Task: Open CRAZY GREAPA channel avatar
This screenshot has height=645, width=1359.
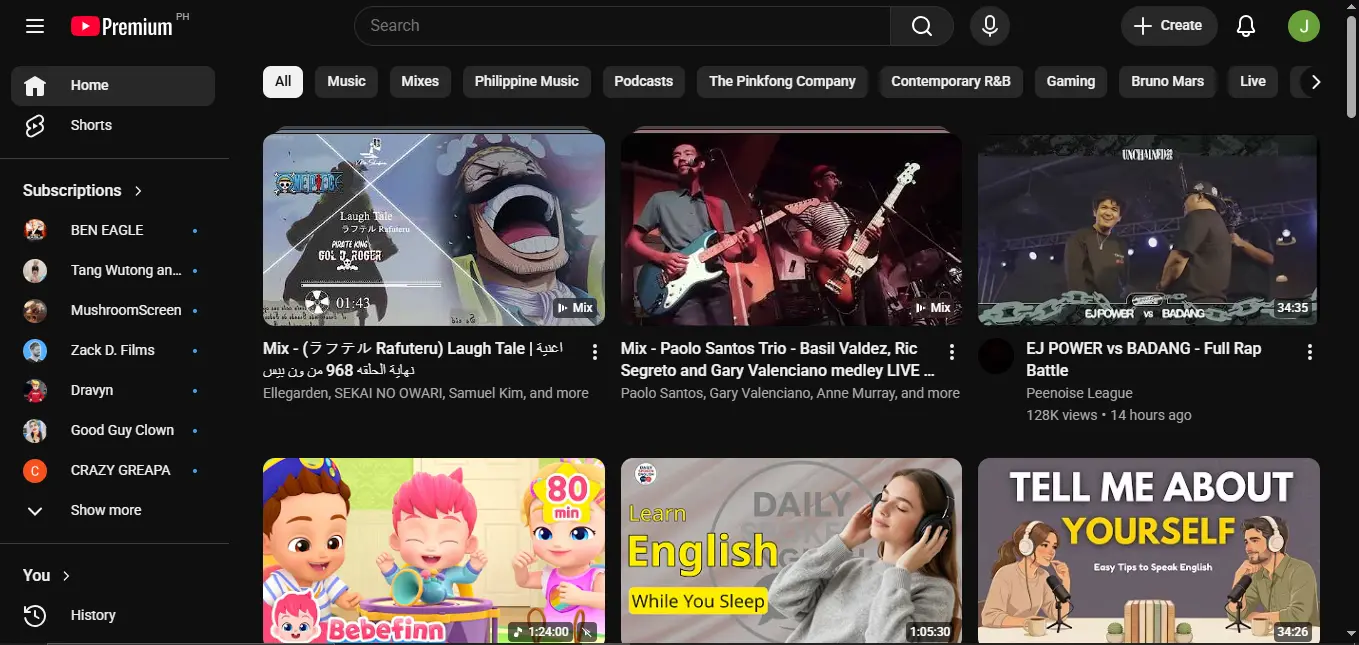Action: (x=35, y=470)
